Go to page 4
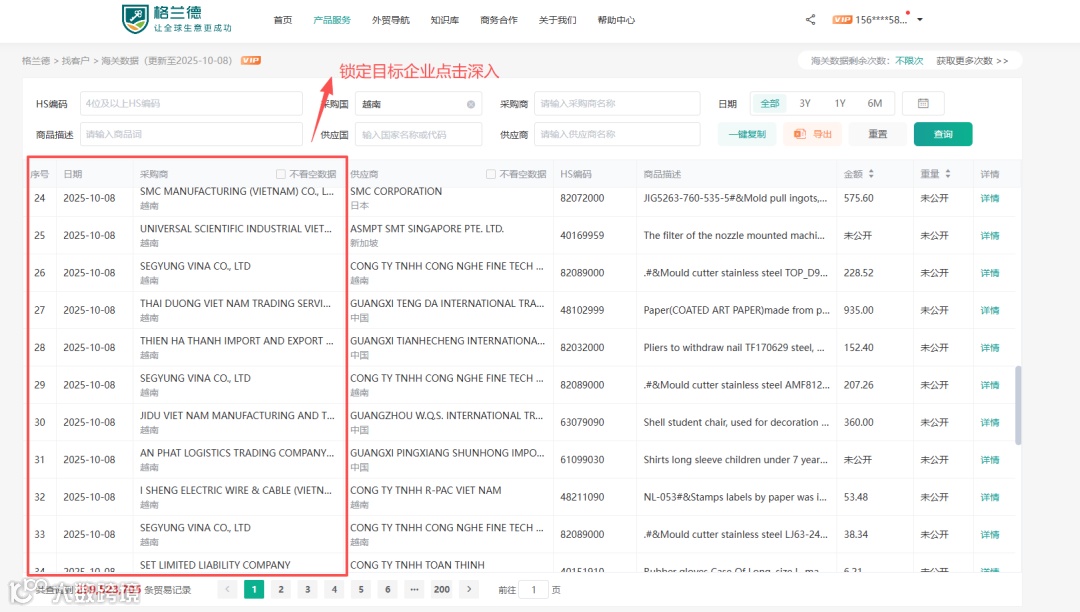 (334, 589)
